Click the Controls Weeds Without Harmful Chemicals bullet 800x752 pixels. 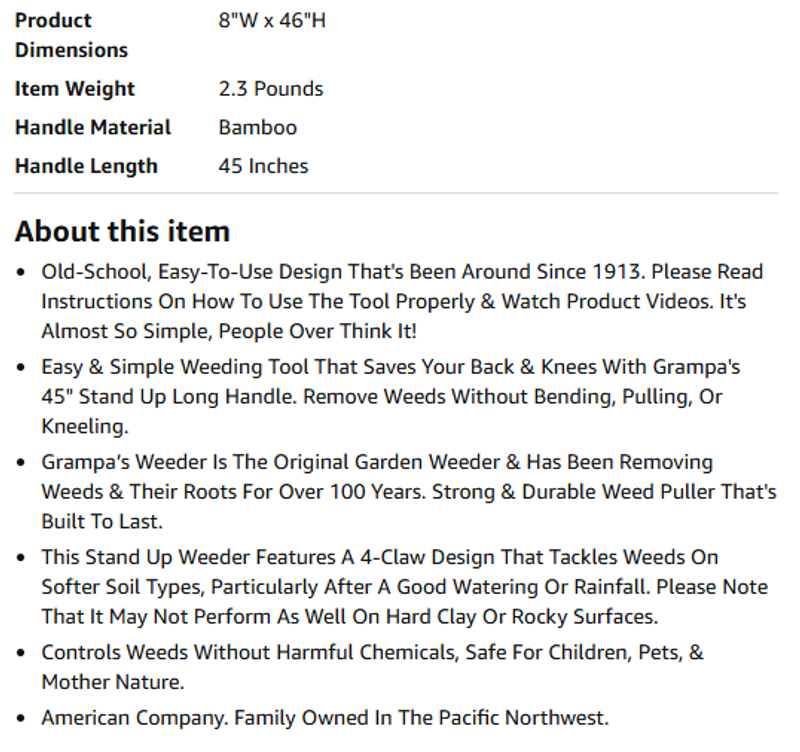(372, 667)
